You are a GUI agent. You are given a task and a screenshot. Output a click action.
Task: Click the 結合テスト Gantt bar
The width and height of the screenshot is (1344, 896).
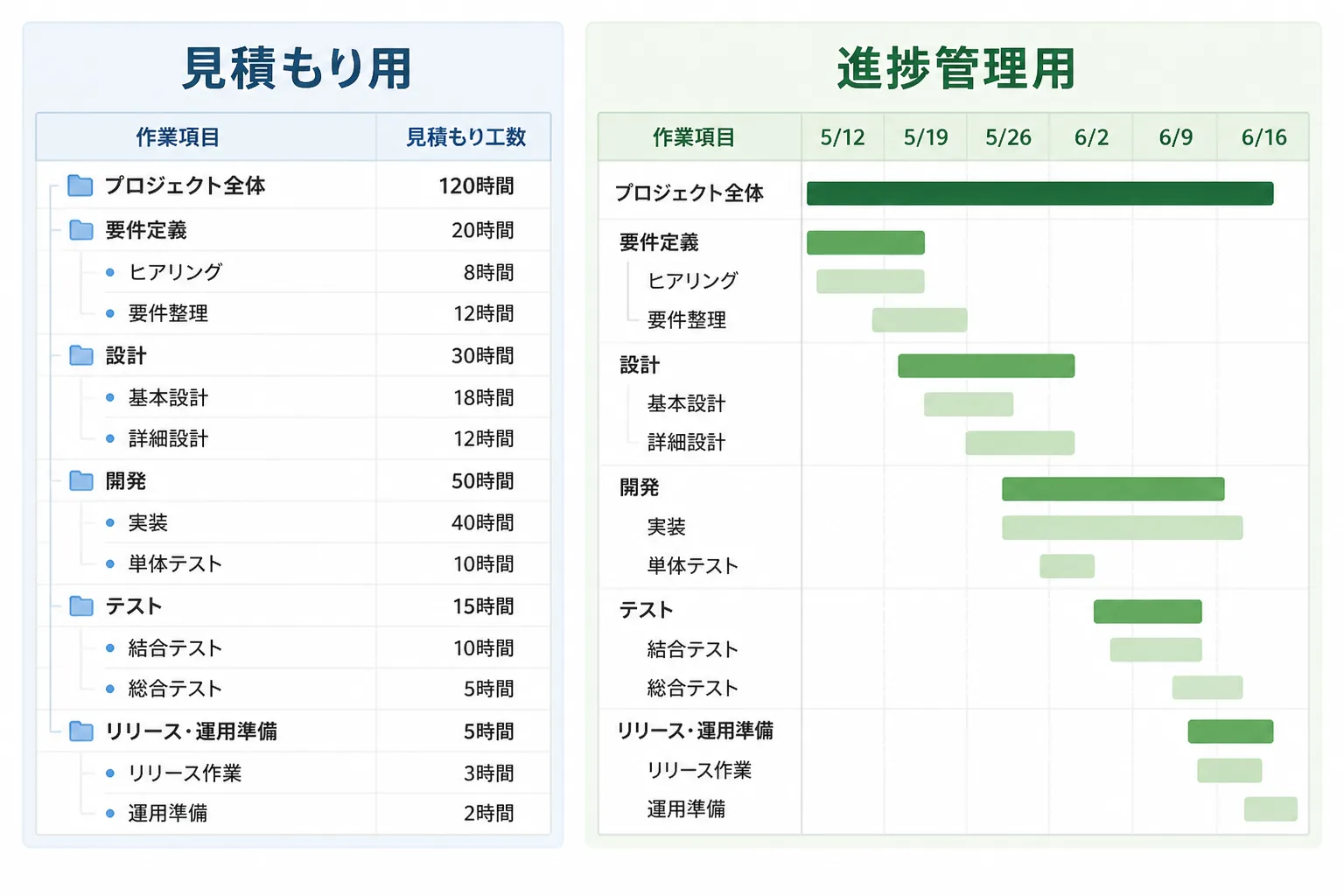pyautogui.click(x=1156, y=649)
